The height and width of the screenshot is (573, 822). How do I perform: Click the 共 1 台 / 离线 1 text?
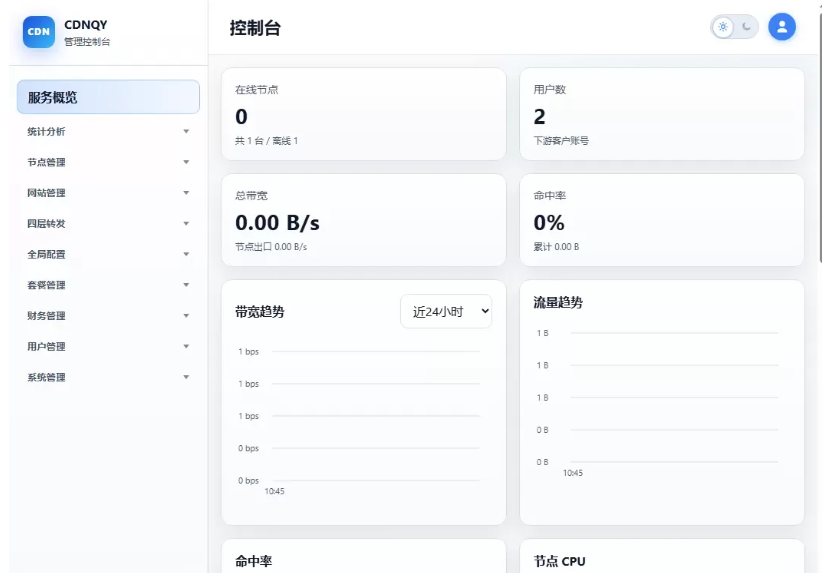(266, 140)
